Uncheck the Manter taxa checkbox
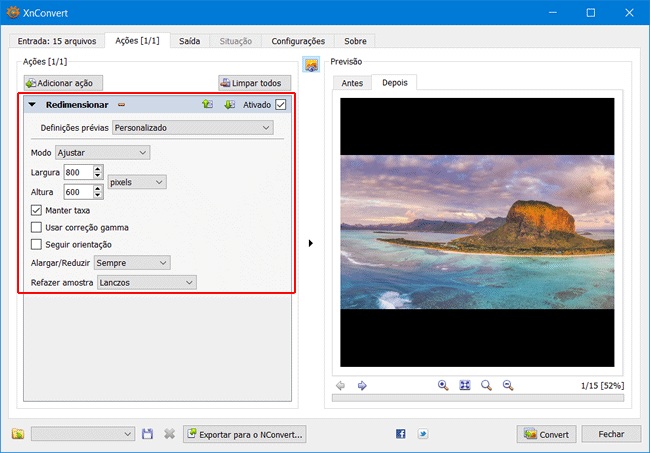This screenshot has height=453, width=650. [37, 211]
